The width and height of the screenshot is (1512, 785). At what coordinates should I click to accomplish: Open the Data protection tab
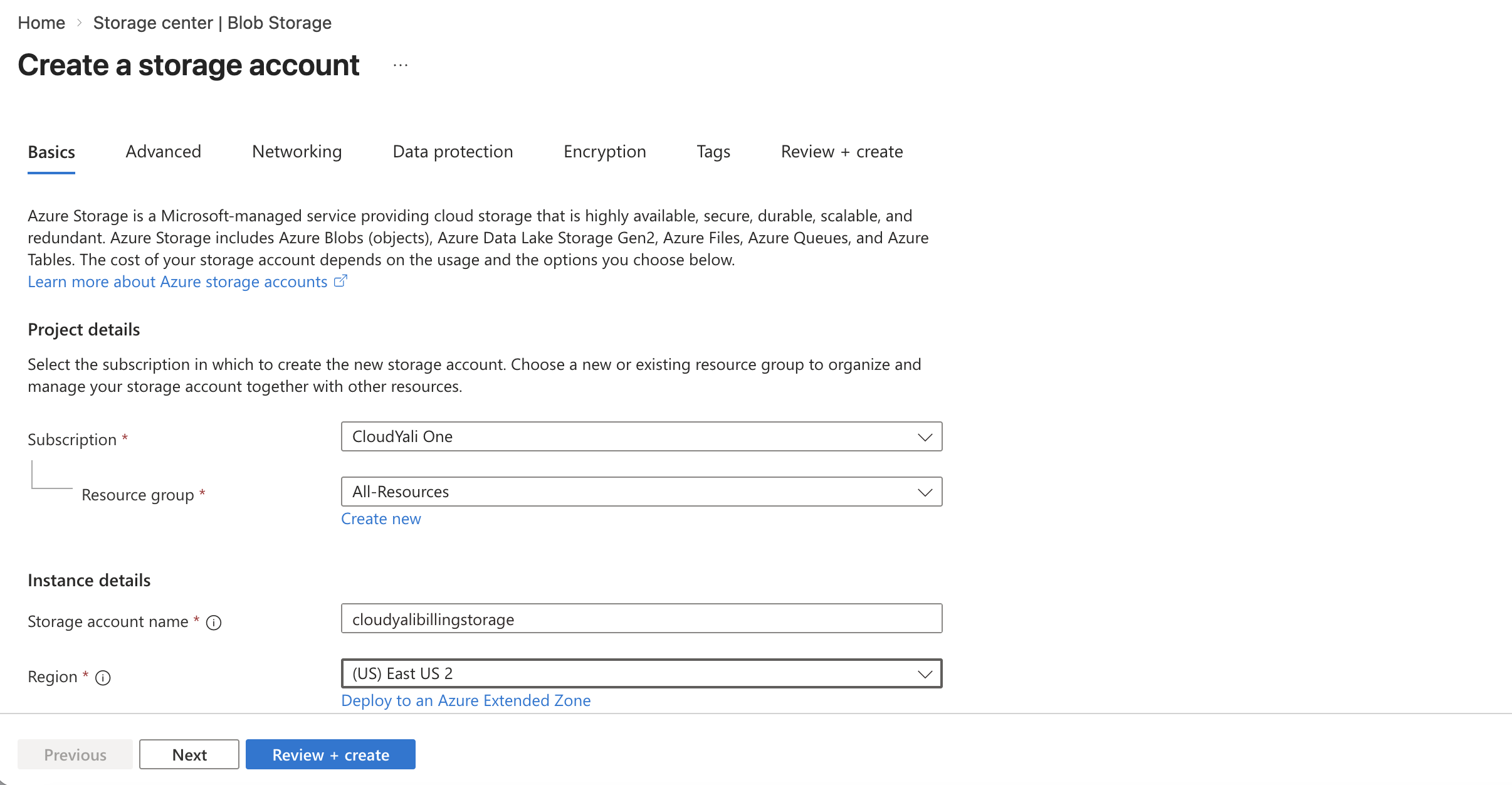coord(452,152)
